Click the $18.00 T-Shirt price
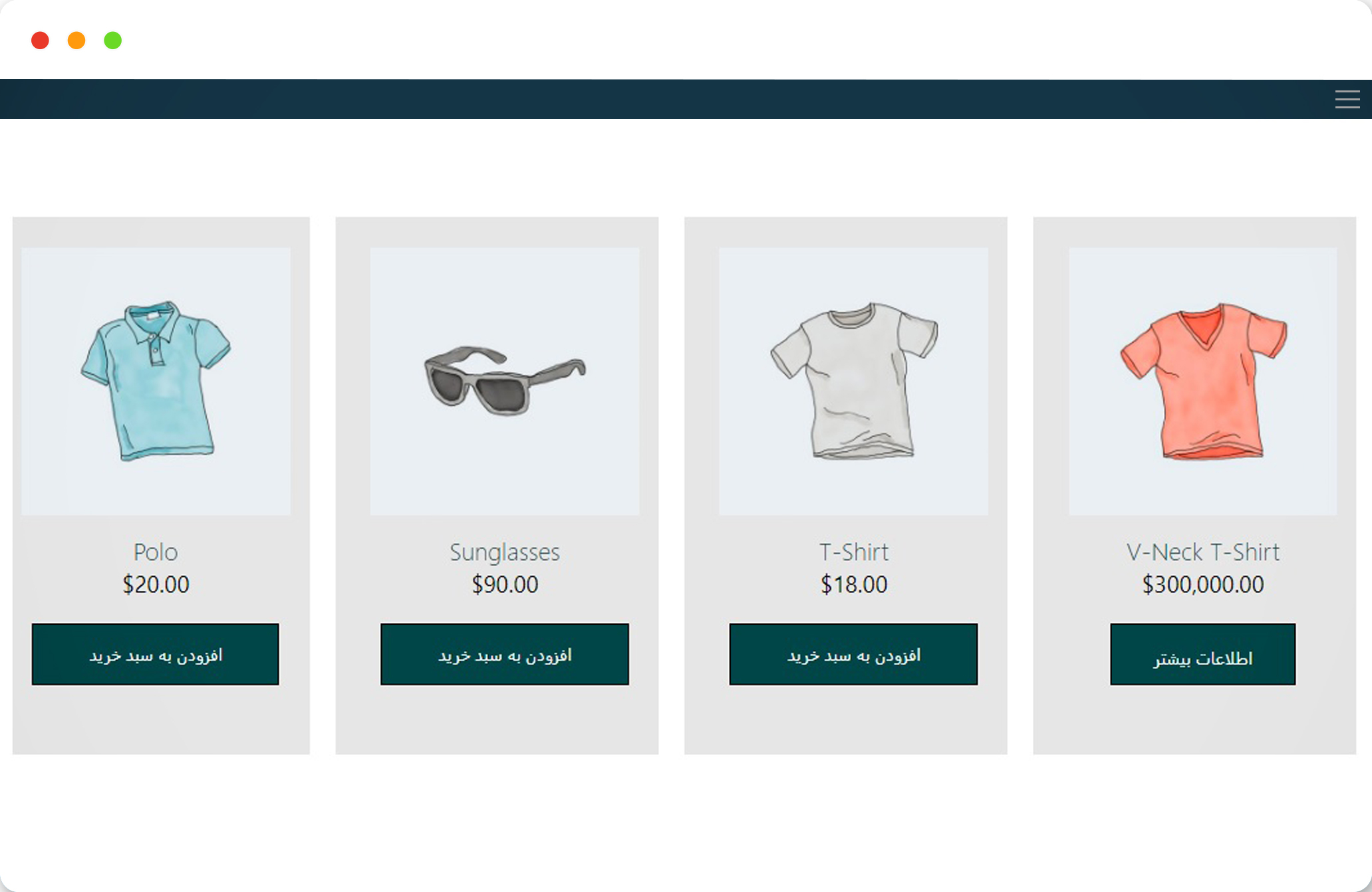Screen dimensions: 1372x892 tap(853, 584)
